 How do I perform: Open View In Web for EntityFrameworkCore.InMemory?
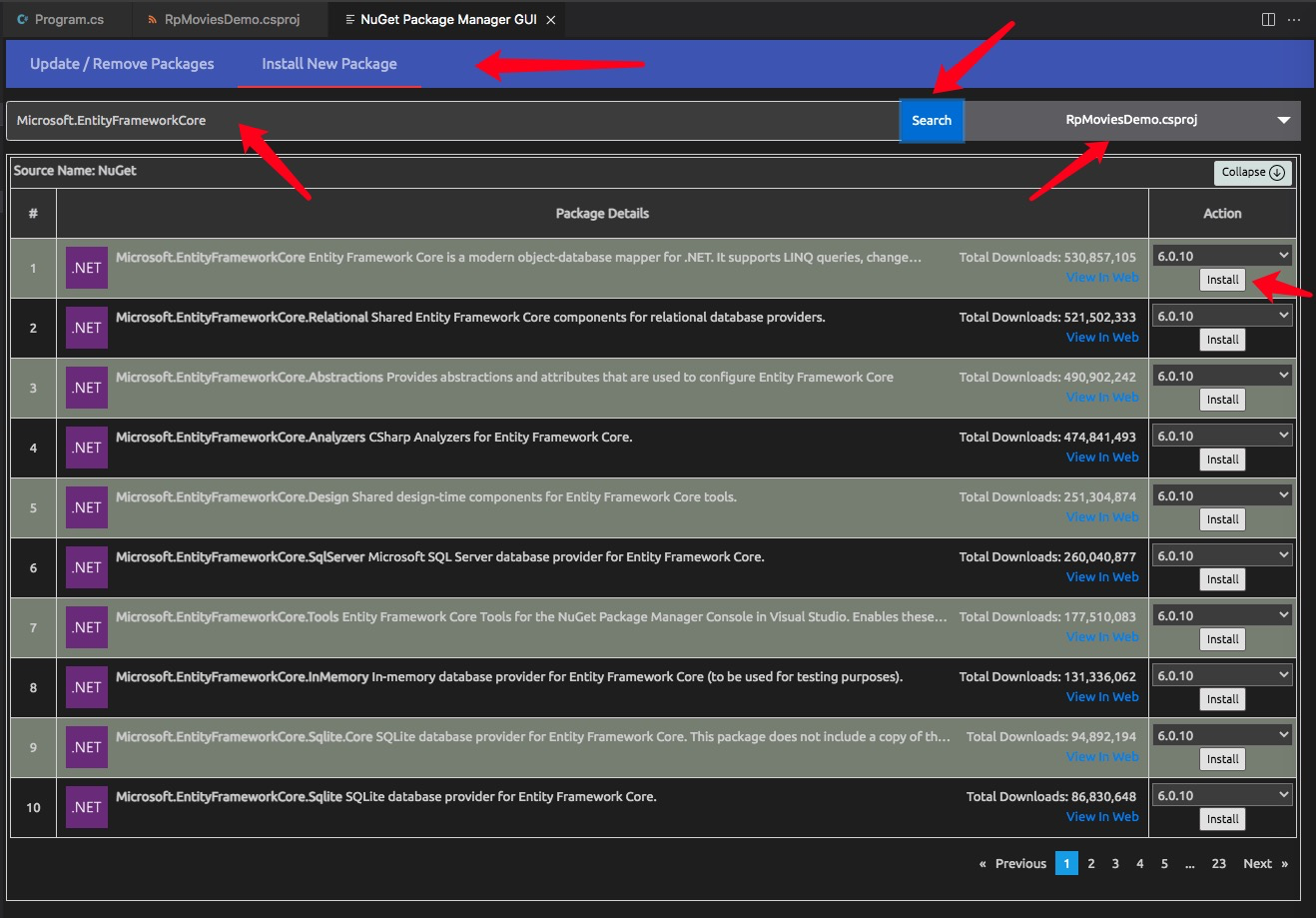point(1102,697)
